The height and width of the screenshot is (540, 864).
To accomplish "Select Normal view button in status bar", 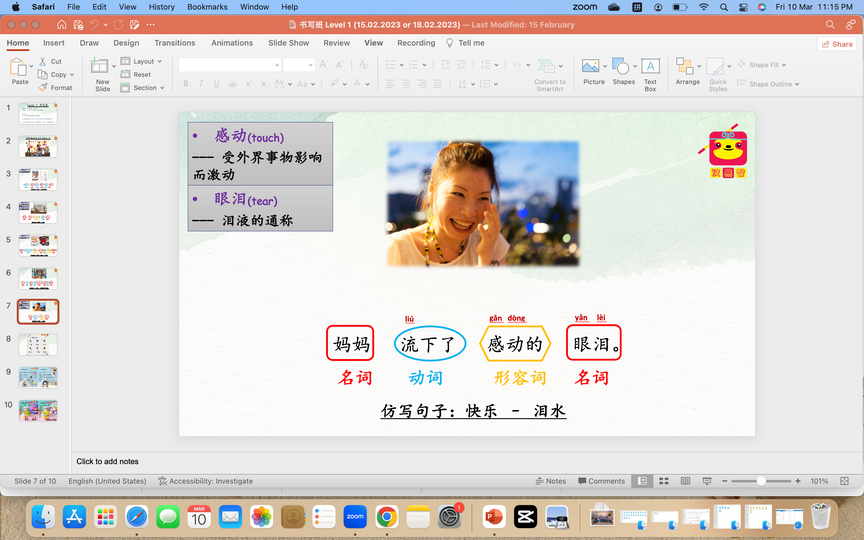I will pos(643,481).
